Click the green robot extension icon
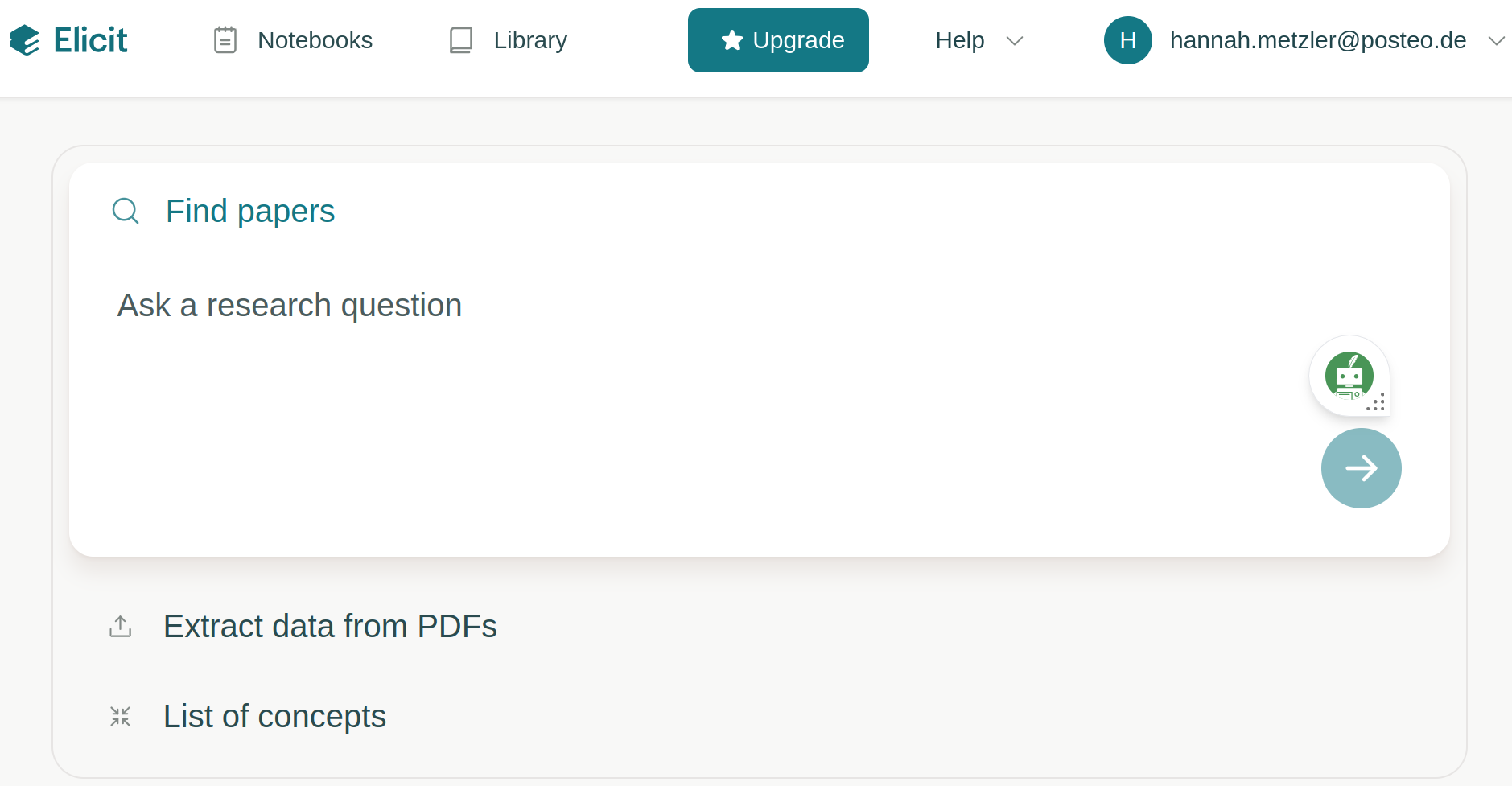Image resolution: width=1512 pixels, height=786 pixels. pos(1349,375)
